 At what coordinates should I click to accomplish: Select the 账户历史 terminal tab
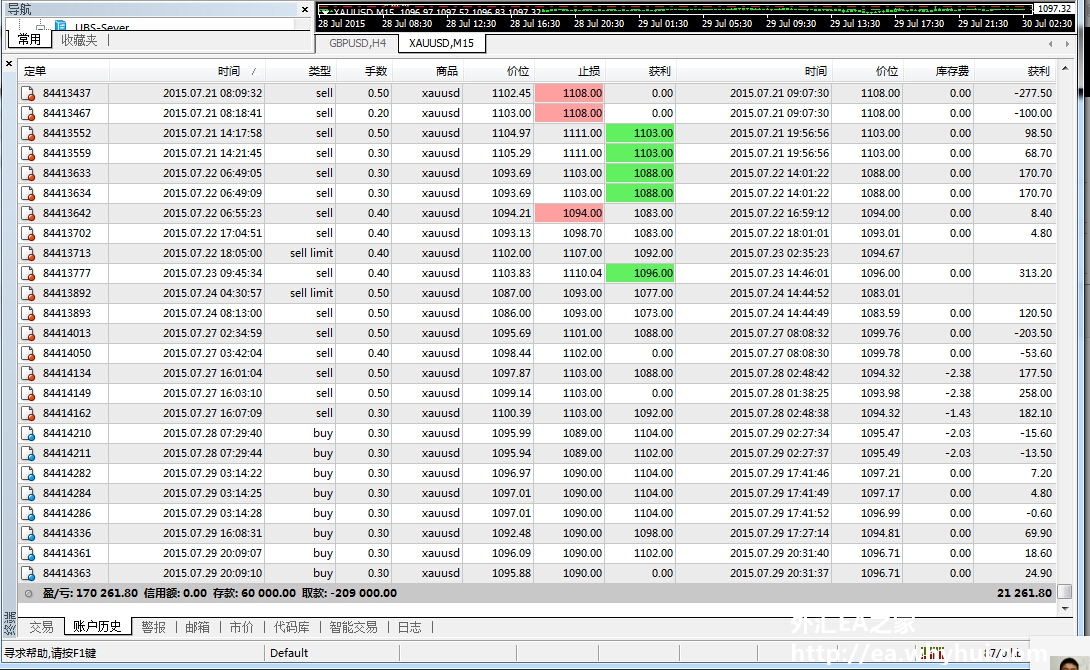click(97, 626)
